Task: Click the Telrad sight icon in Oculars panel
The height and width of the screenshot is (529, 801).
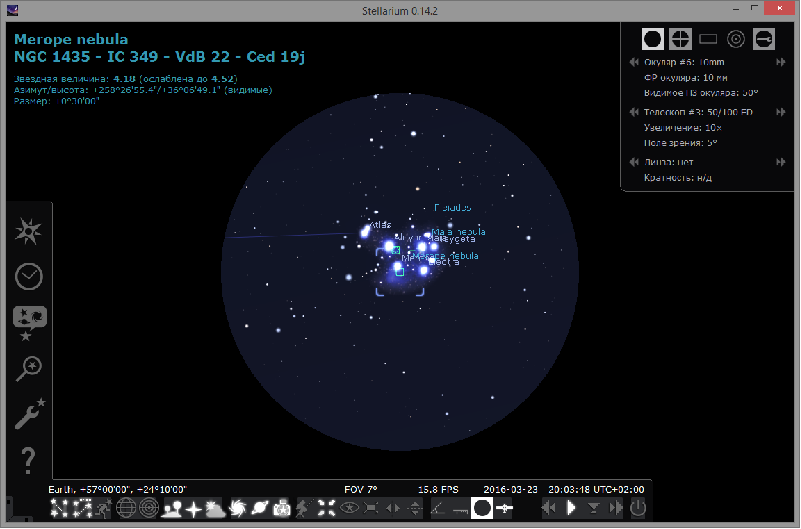Action: [736, 39]
